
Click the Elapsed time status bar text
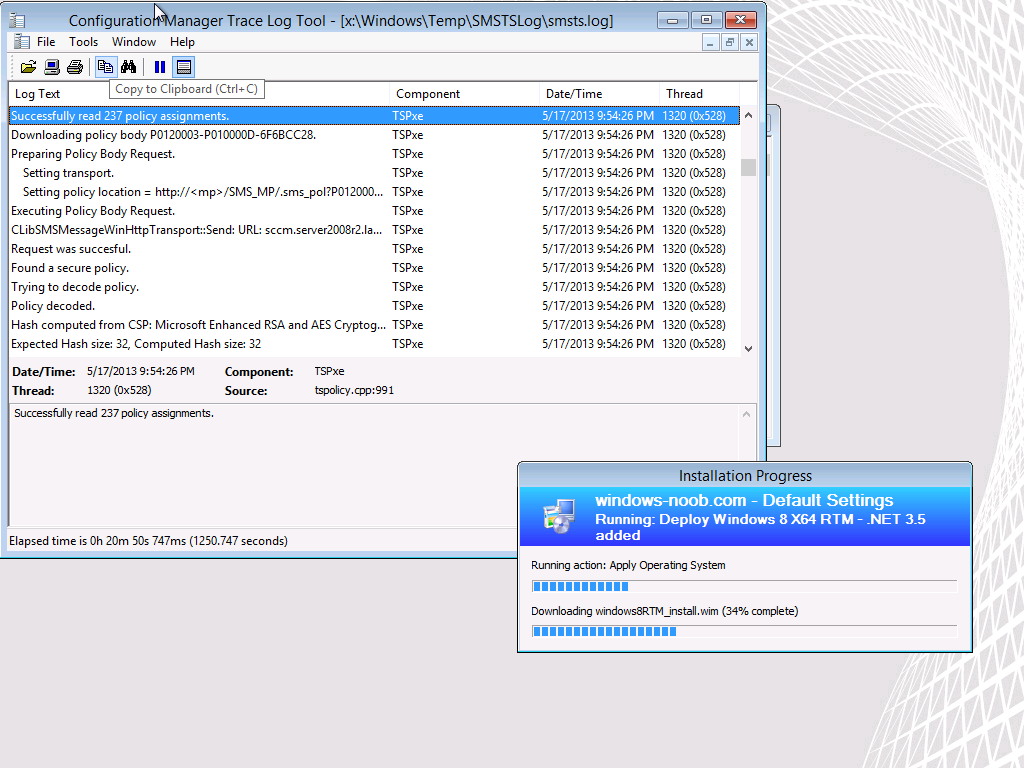[148, 541]
